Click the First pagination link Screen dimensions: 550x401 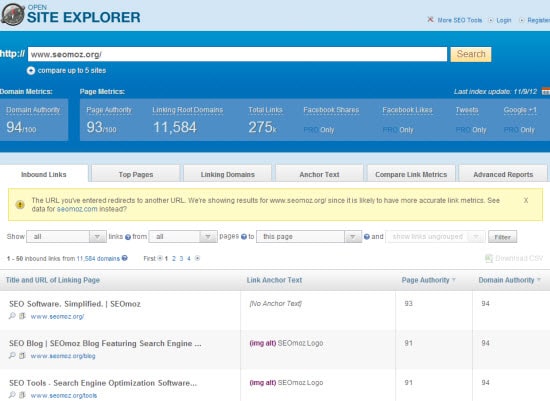(x=149, y=259)
